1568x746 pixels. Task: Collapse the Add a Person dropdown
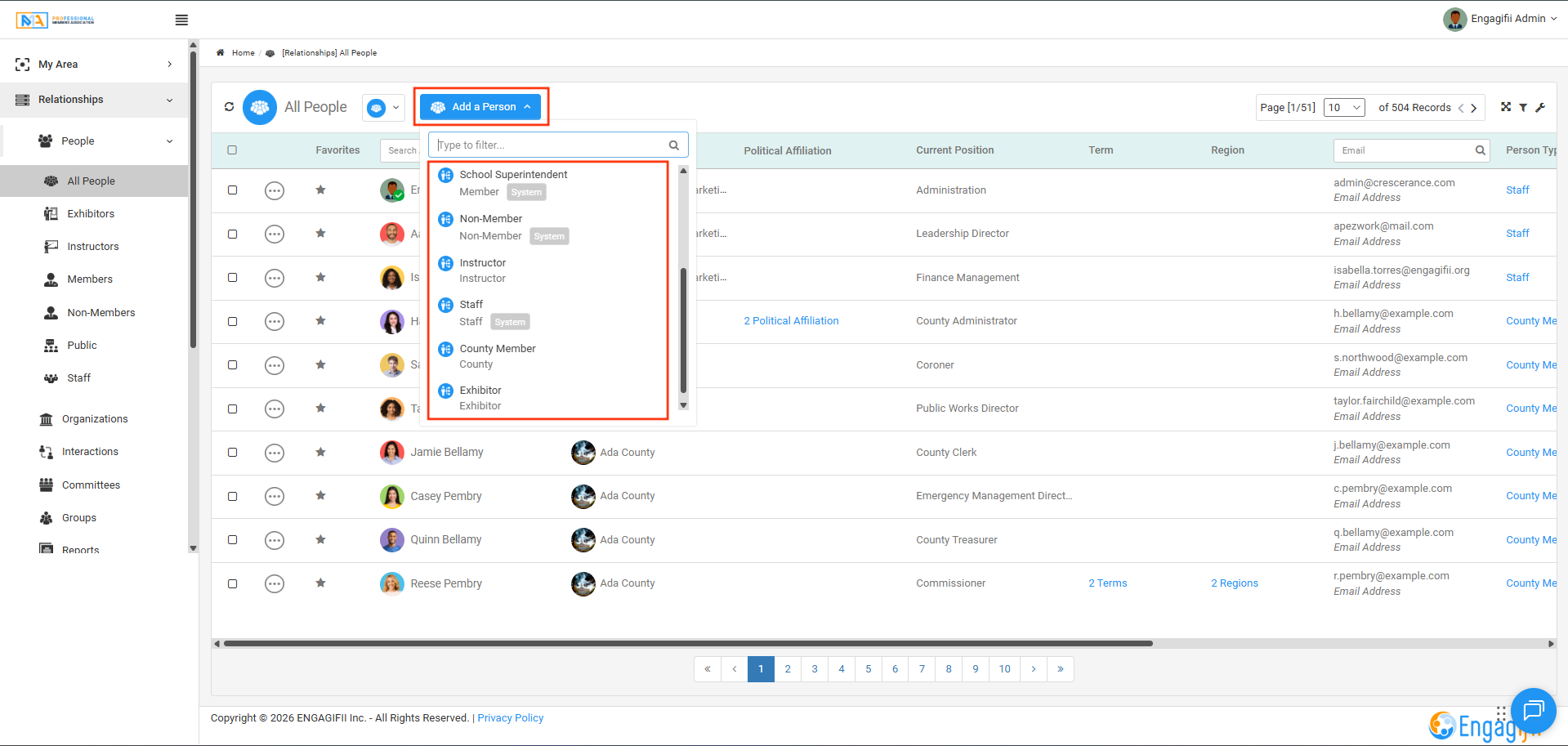480,107
